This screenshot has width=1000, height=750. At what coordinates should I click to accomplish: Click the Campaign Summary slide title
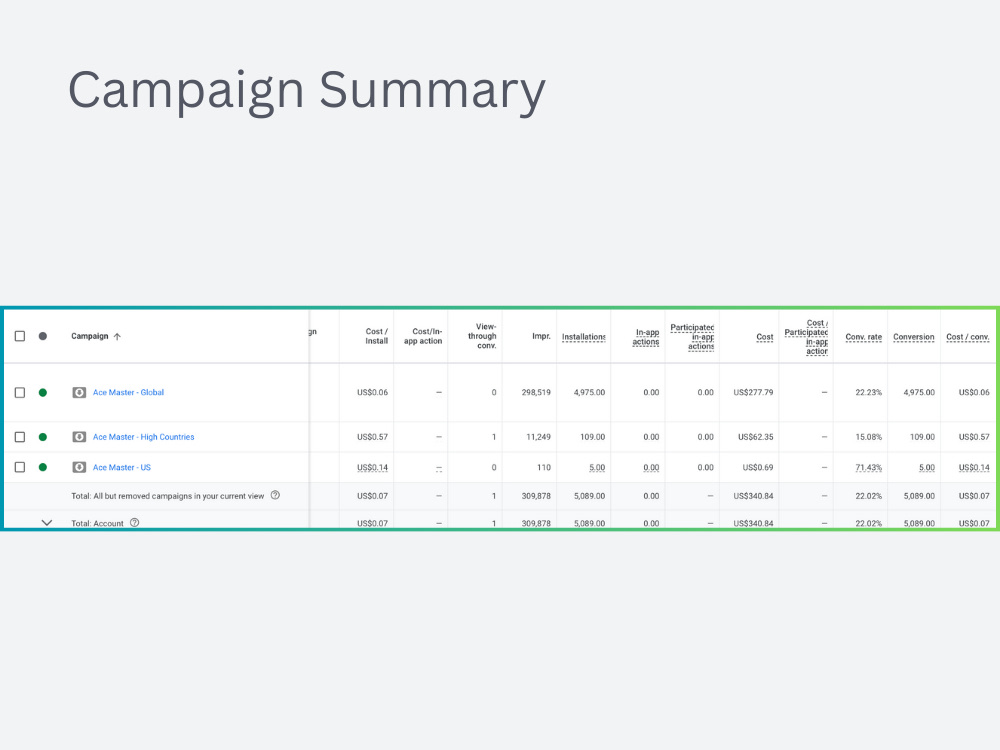307,91
